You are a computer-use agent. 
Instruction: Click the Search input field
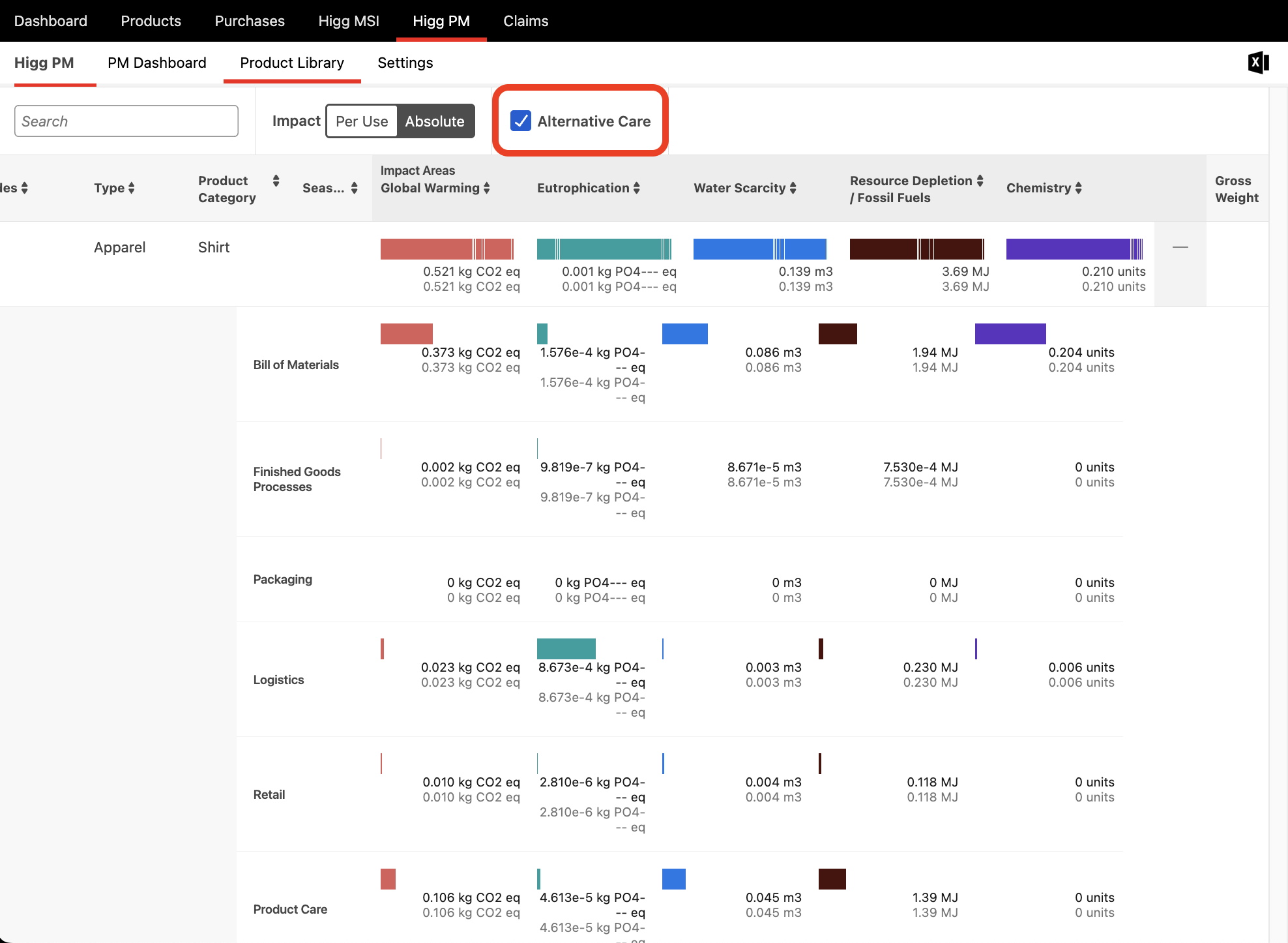tap(126, 121)
